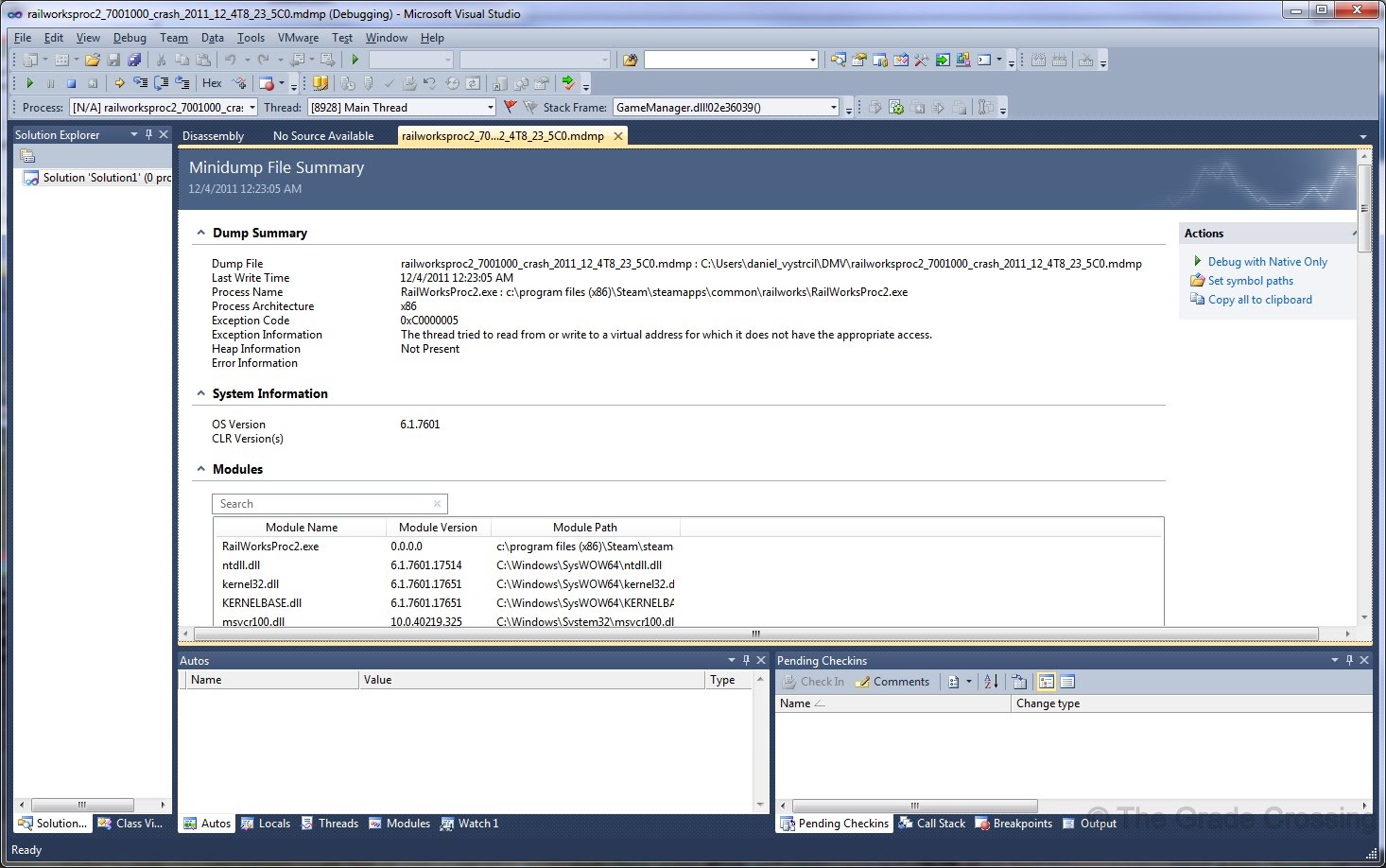Close the Solution Explorer panel
This screenshot has height=868, width=1386.
(x=164, y=135)
